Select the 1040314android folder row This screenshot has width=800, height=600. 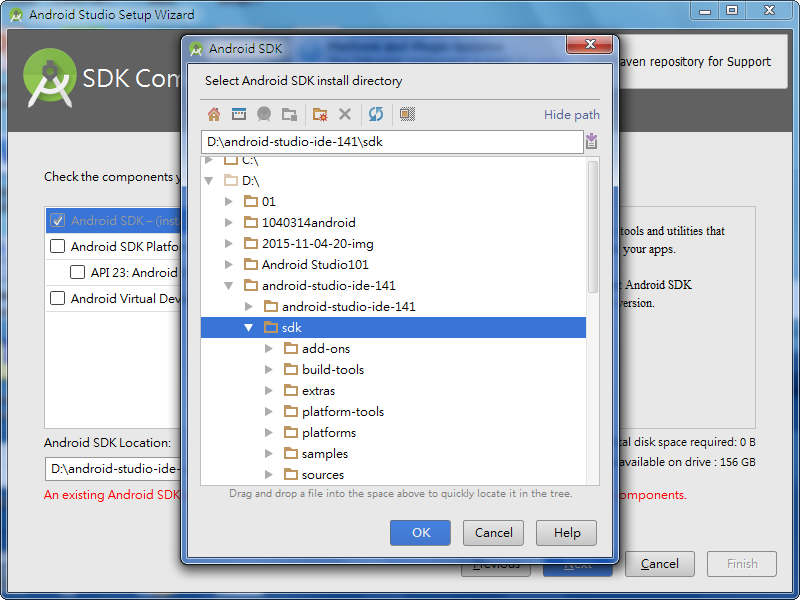click(x=393, y=222)
